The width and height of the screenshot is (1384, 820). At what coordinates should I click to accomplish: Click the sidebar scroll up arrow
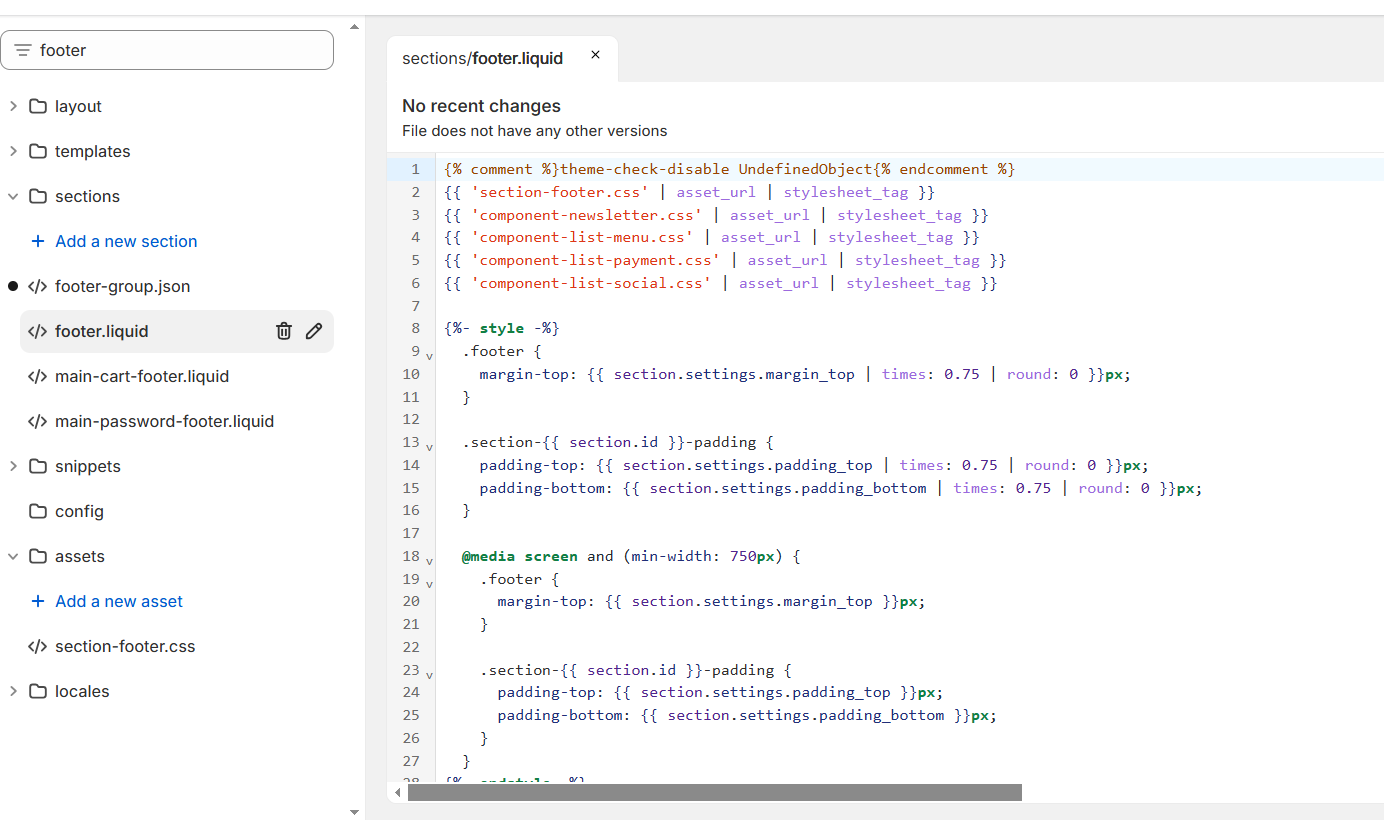tap(355, 27)
